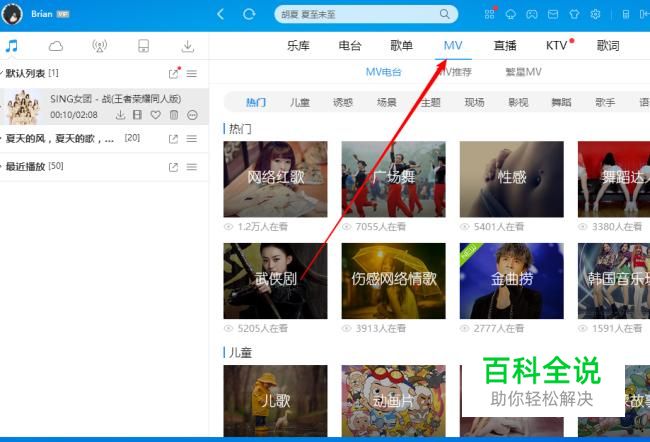Select the MV电台 sub-tab
The image size is (650, 442).
click(383, 72)
